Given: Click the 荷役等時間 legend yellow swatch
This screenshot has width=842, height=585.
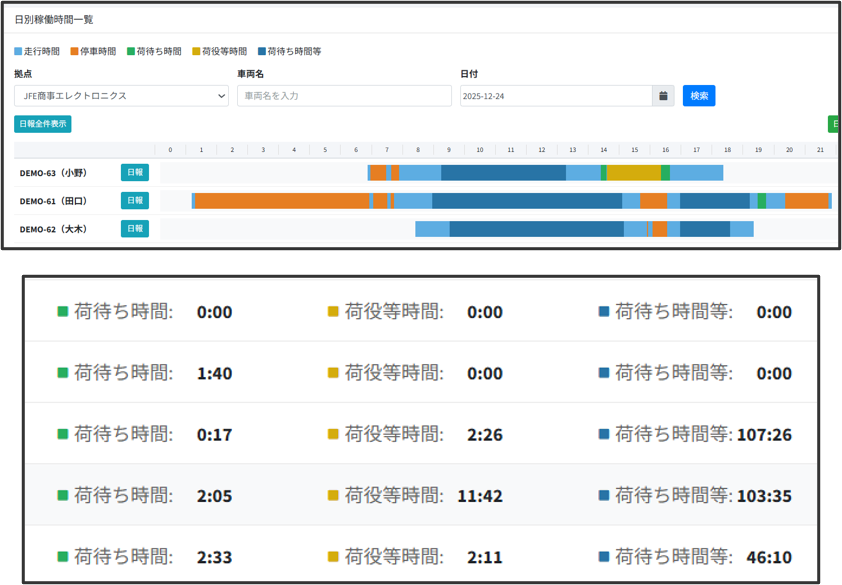Looking at the screenshot, I should 197,52.
